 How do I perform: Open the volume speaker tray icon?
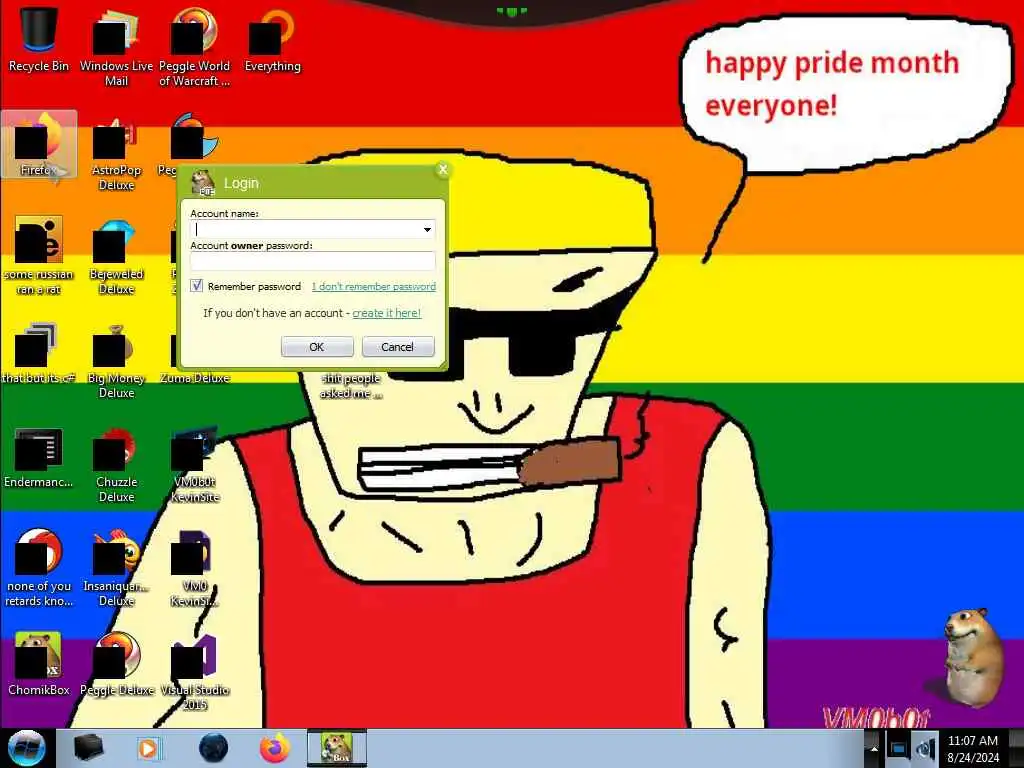coord(925,748)
